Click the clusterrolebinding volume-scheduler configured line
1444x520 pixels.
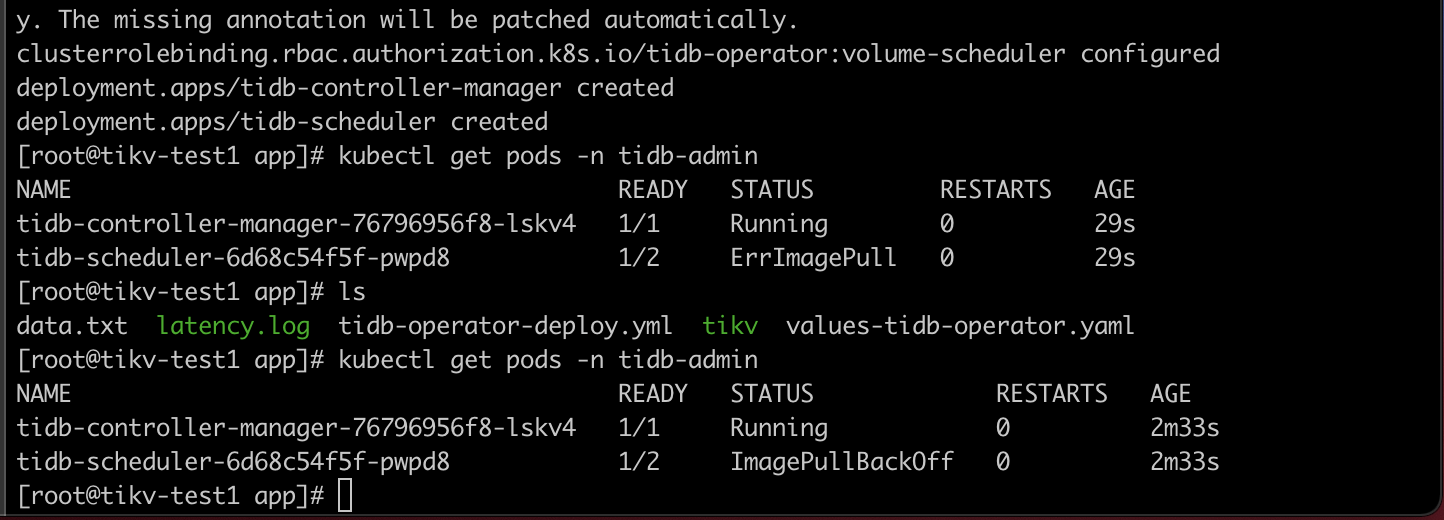618,54
